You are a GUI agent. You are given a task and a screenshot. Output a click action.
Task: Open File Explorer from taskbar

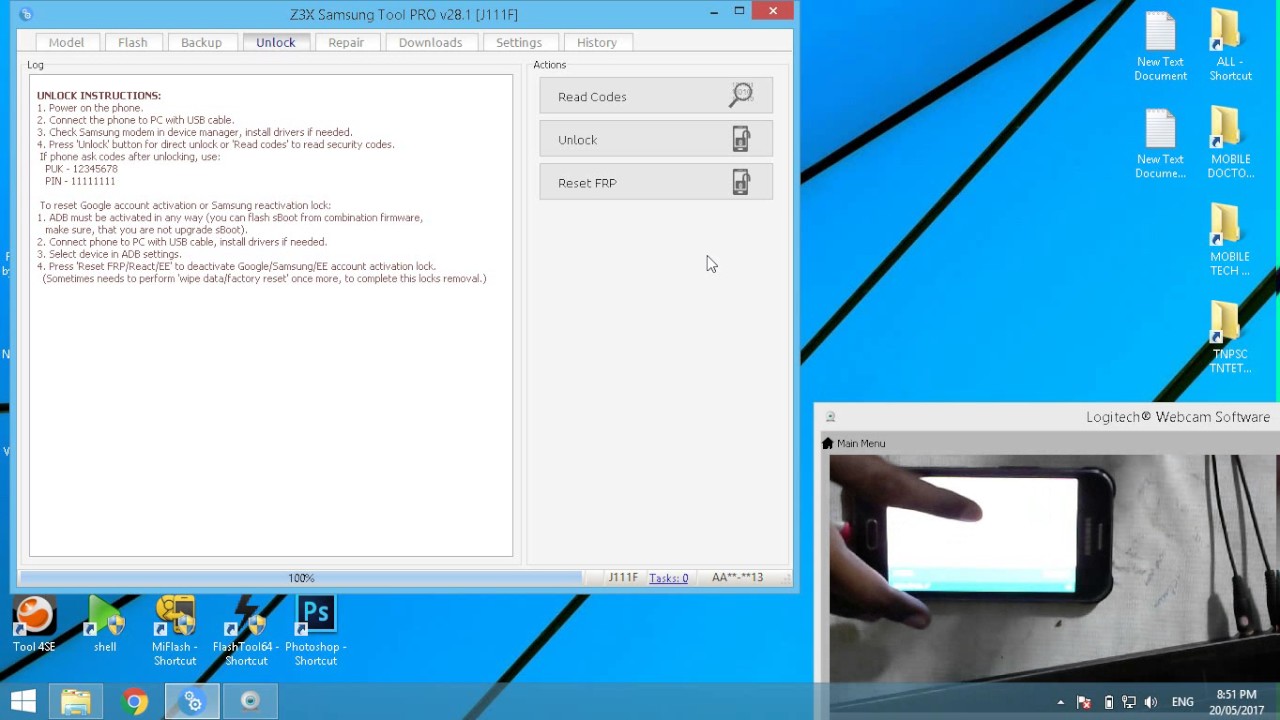coord(76,701)
